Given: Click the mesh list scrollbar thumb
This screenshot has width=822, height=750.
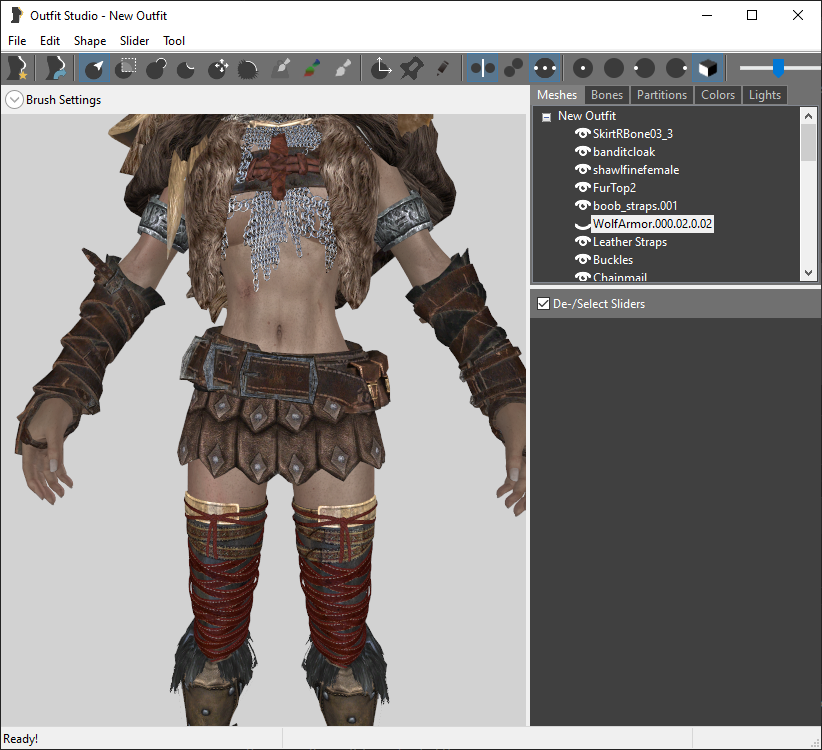Looking at the screenshot, I should point(808,142).
